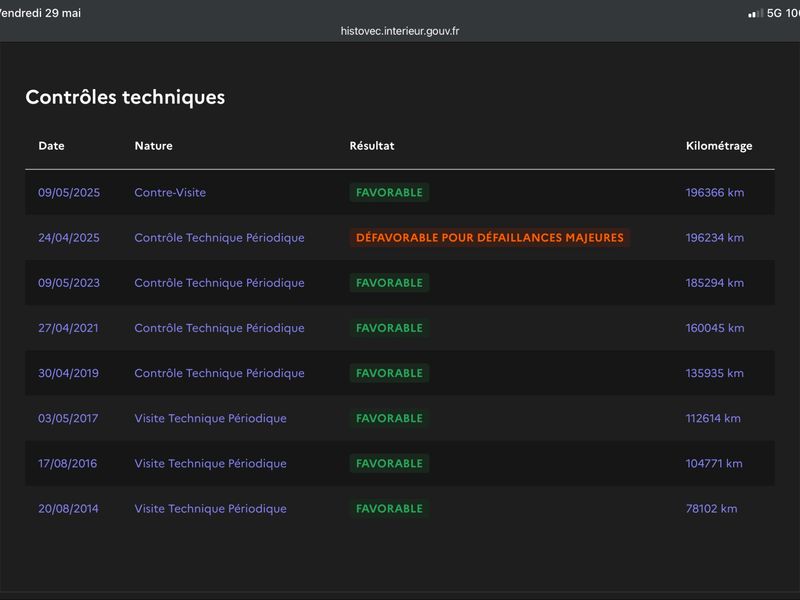Click the FAVORABLE badge for 09/05/2025

(389, 192)
